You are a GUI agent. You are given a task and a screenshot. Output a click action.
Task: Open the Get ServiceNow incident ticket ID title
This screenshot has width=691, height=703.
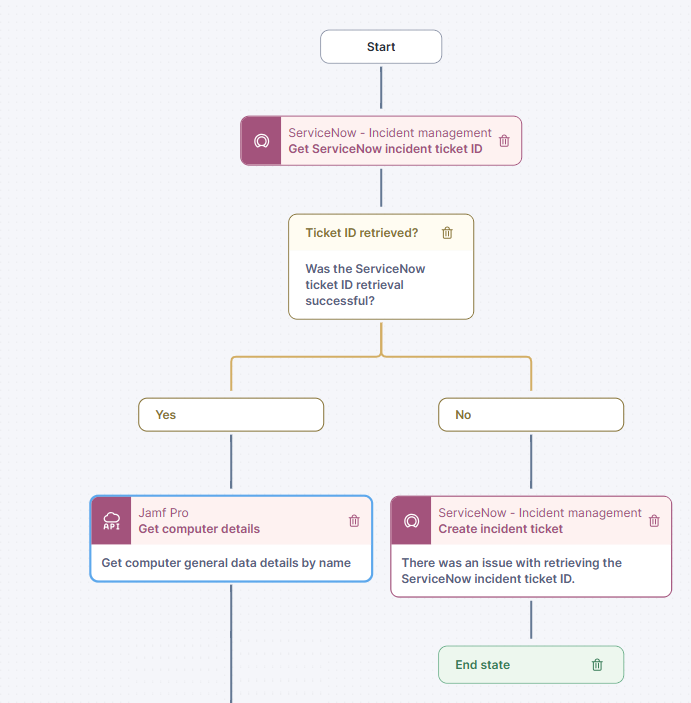click(385, 149)
